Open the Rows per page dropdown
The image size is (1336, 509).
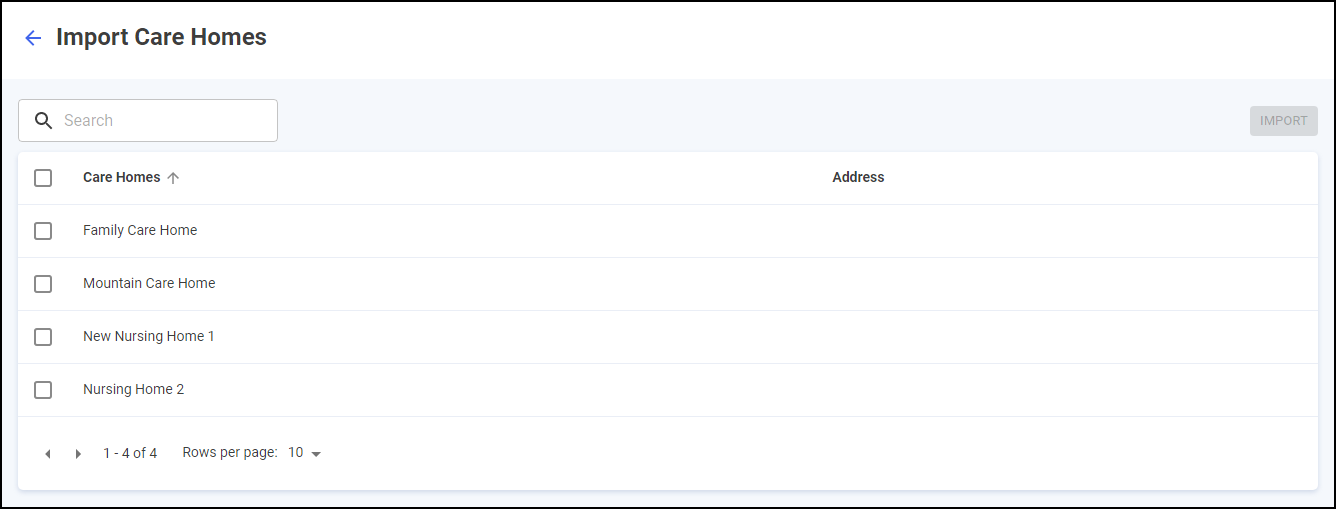(305, 453)
